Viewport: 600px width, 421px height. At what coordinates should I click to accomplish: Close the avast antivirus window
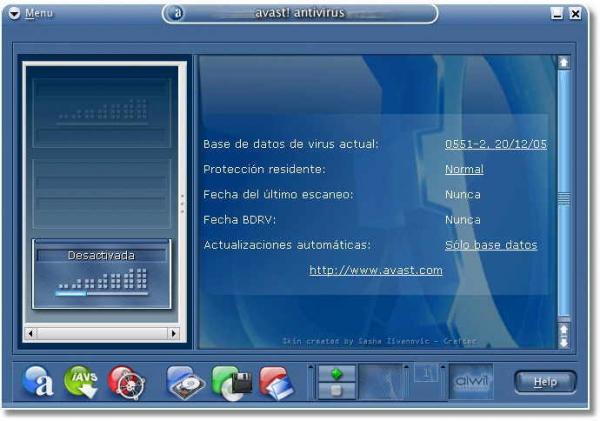click(575, 14)
